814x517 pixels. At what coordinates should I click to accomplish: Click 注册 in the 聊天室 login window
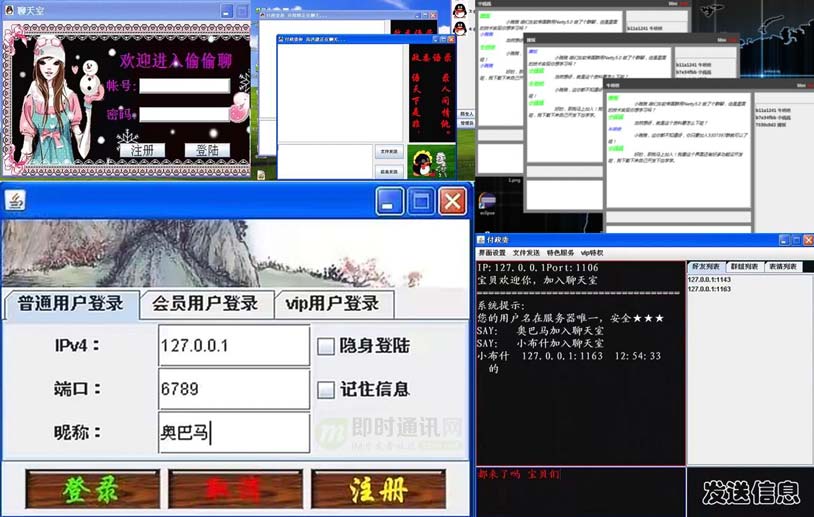pyautogui.click(x=142, y=151)
